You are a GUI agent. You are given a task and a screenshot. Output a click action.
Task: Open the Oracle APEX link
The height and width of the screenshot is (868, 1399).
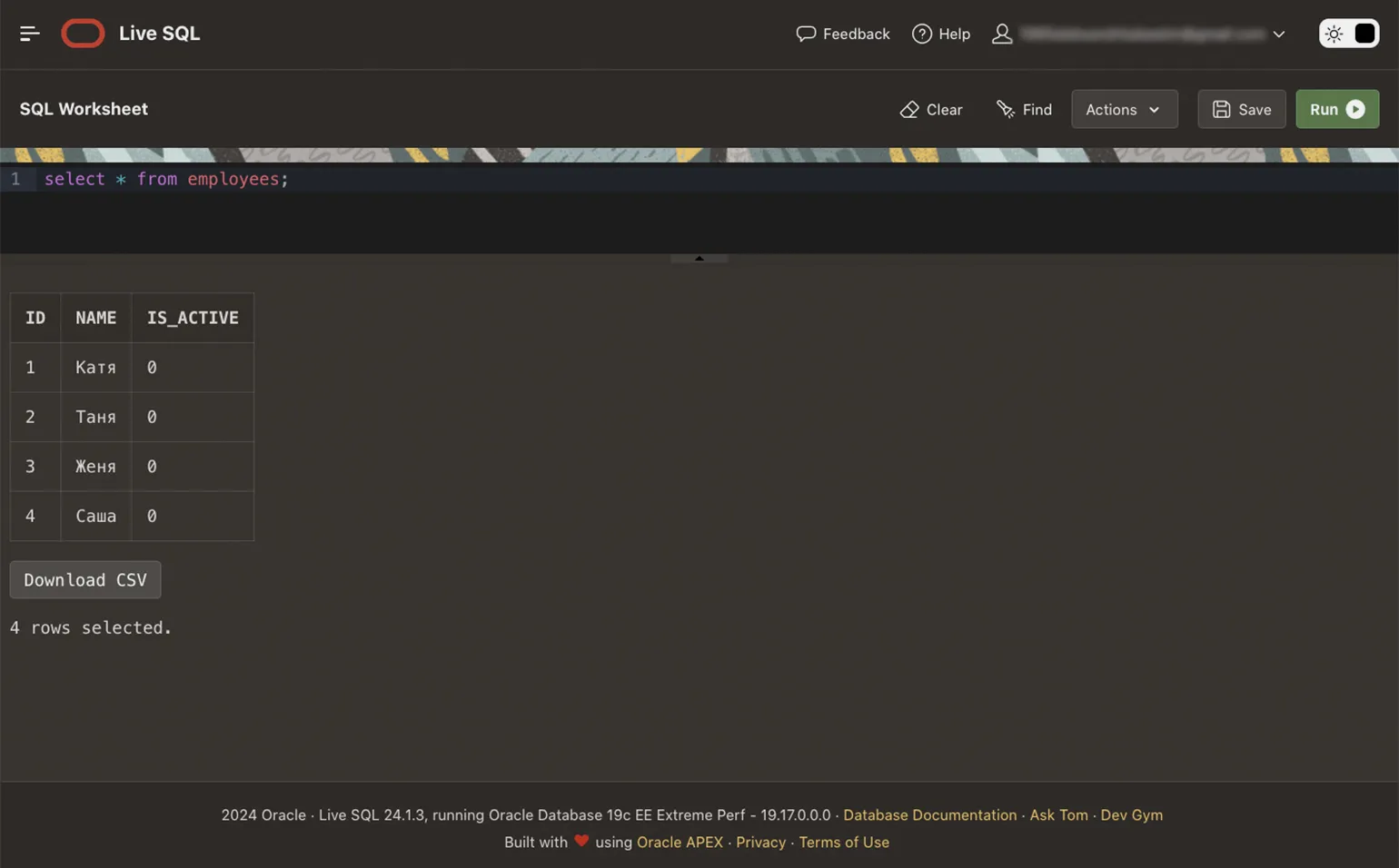pyautogui.click(x=680, y=843)
